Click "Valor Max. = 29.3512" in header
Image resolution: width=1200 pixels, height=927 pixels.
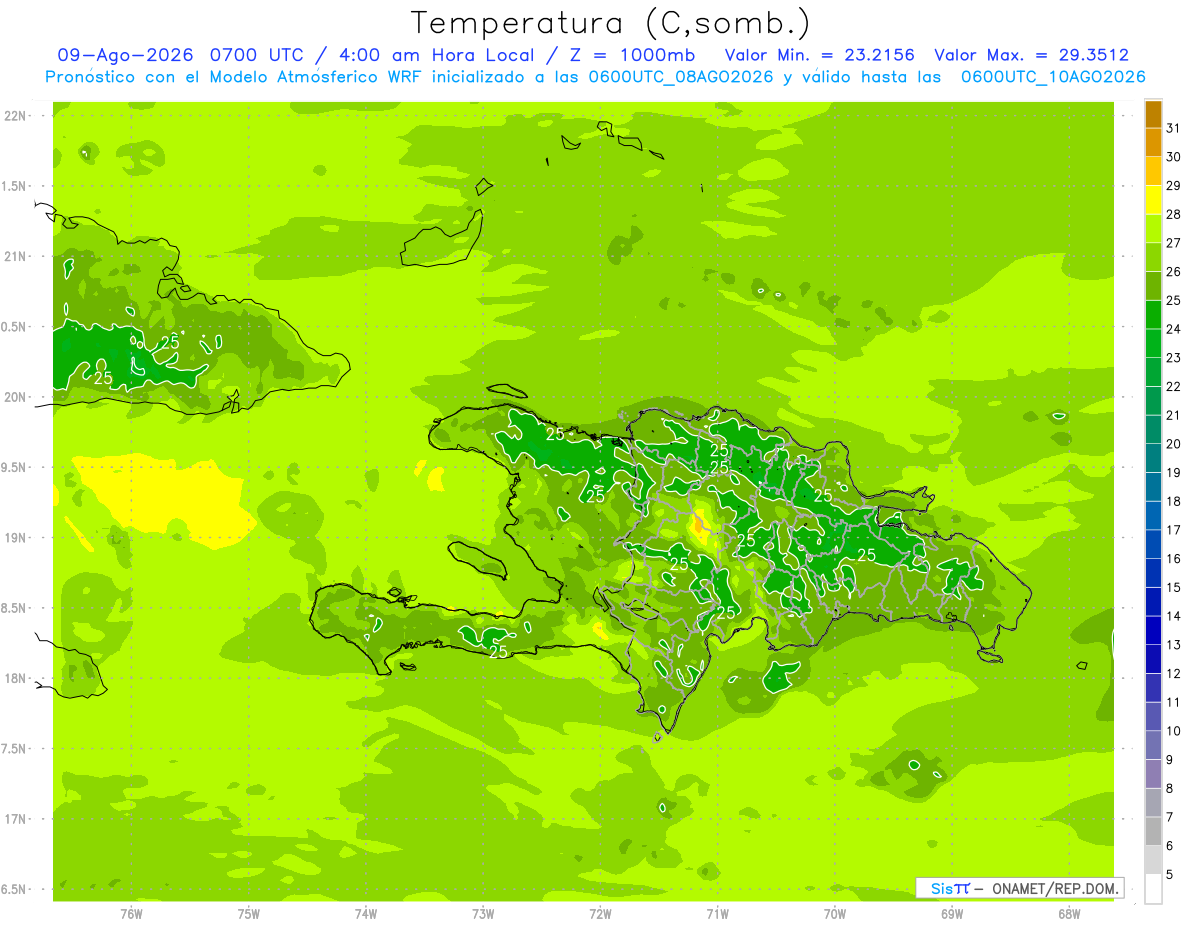tap(1031, 55)
